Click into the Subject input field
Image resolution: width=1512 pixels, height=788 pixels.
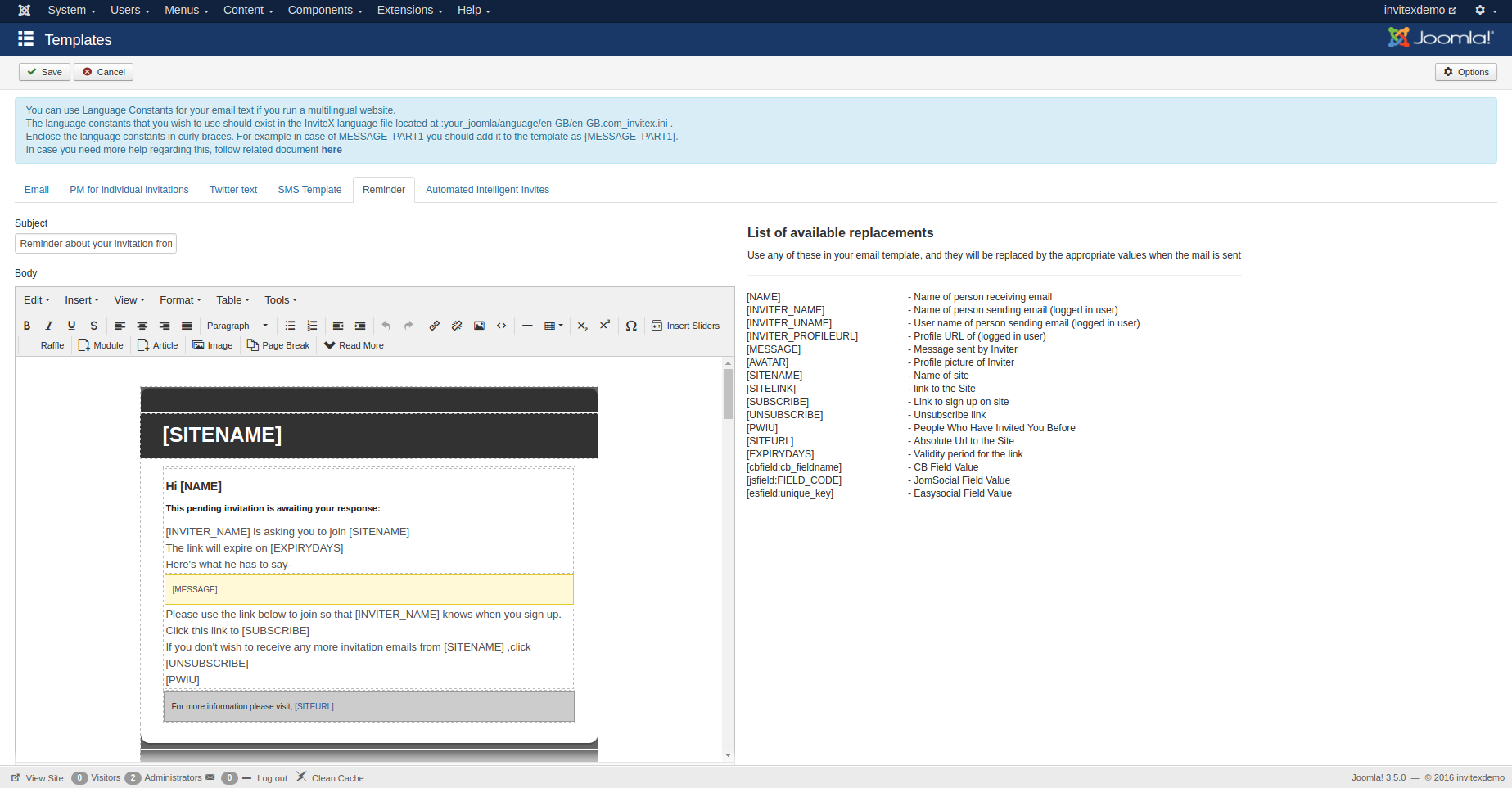coord(96,244)
